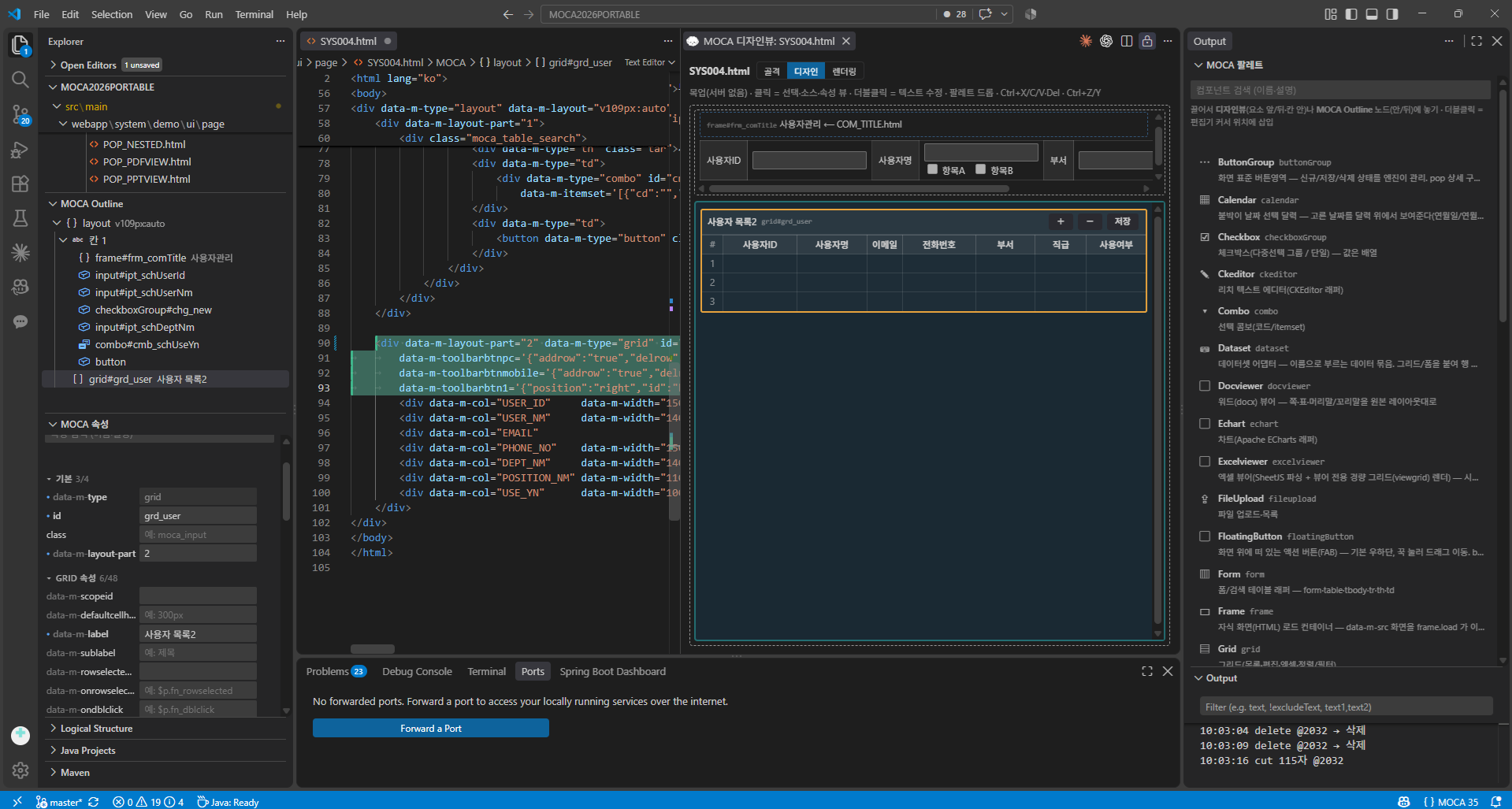Open Source Control view with 20 badge
Viewport: 1512px width, 809px height.
20,115
